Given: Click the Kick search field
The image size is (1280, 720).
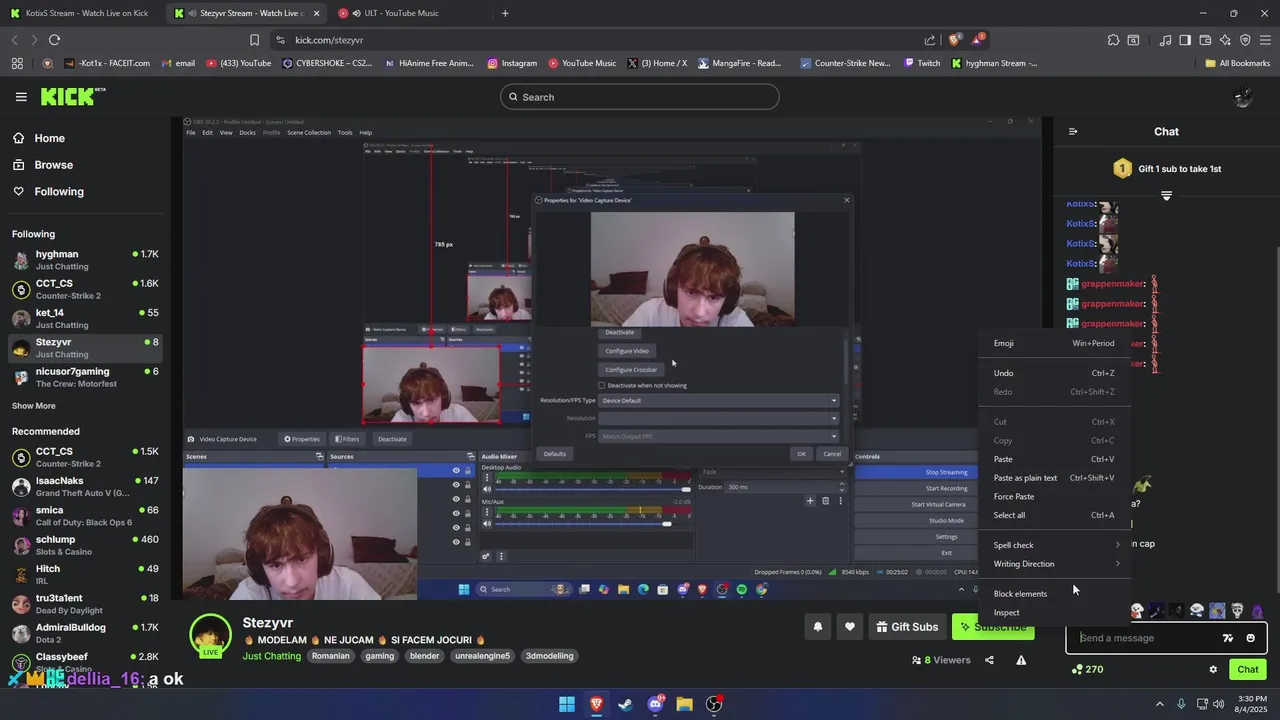Looking at the screenshot, I should [x=640, y=97].
